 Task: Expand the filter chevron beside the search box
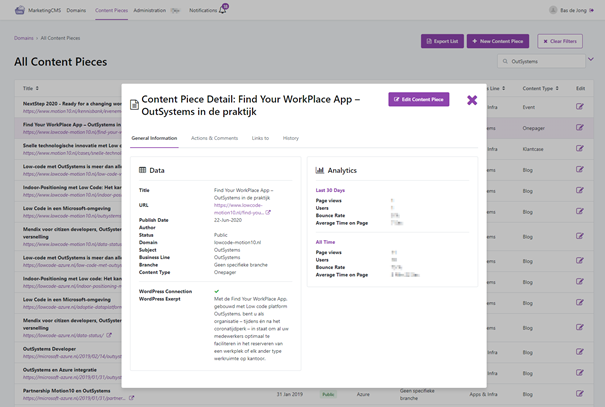coord(591,59)
